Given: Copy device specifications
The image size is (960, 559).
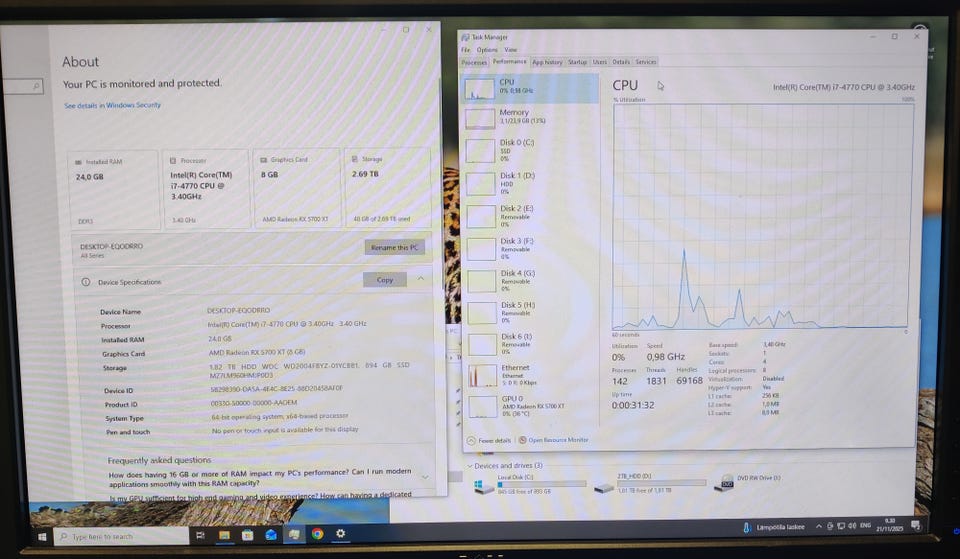Looking at the screenshot, I should (384, 280).
